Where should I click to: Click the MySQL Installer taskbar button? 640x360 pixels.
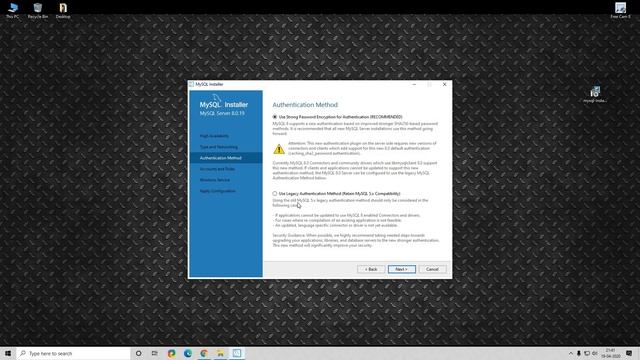[237, 353]
